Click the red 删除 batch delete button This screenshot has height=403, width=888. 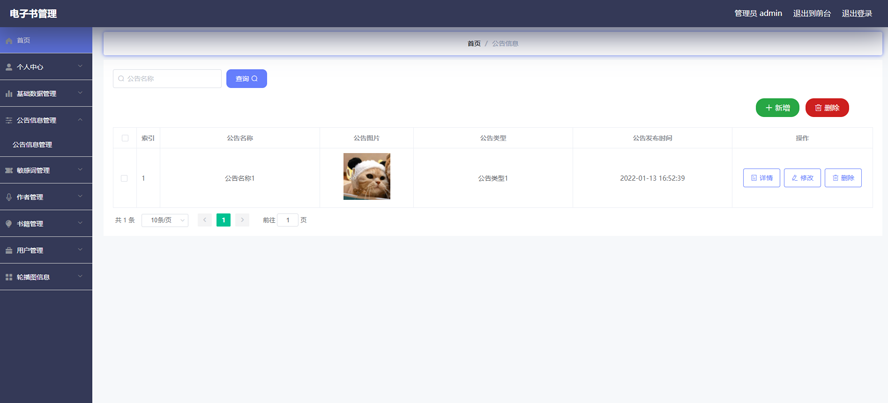pyautogui.click(x=827, y=108)
